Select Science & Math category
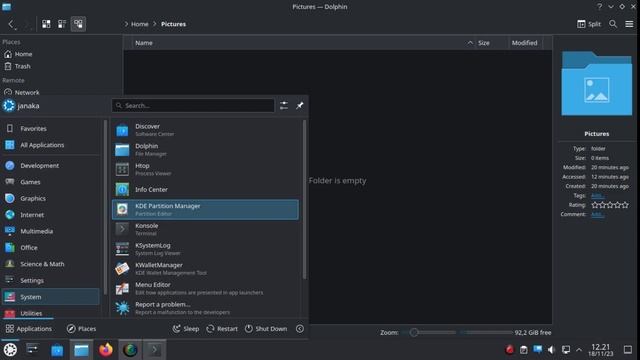The image size is (640, 360). (51, 264)
